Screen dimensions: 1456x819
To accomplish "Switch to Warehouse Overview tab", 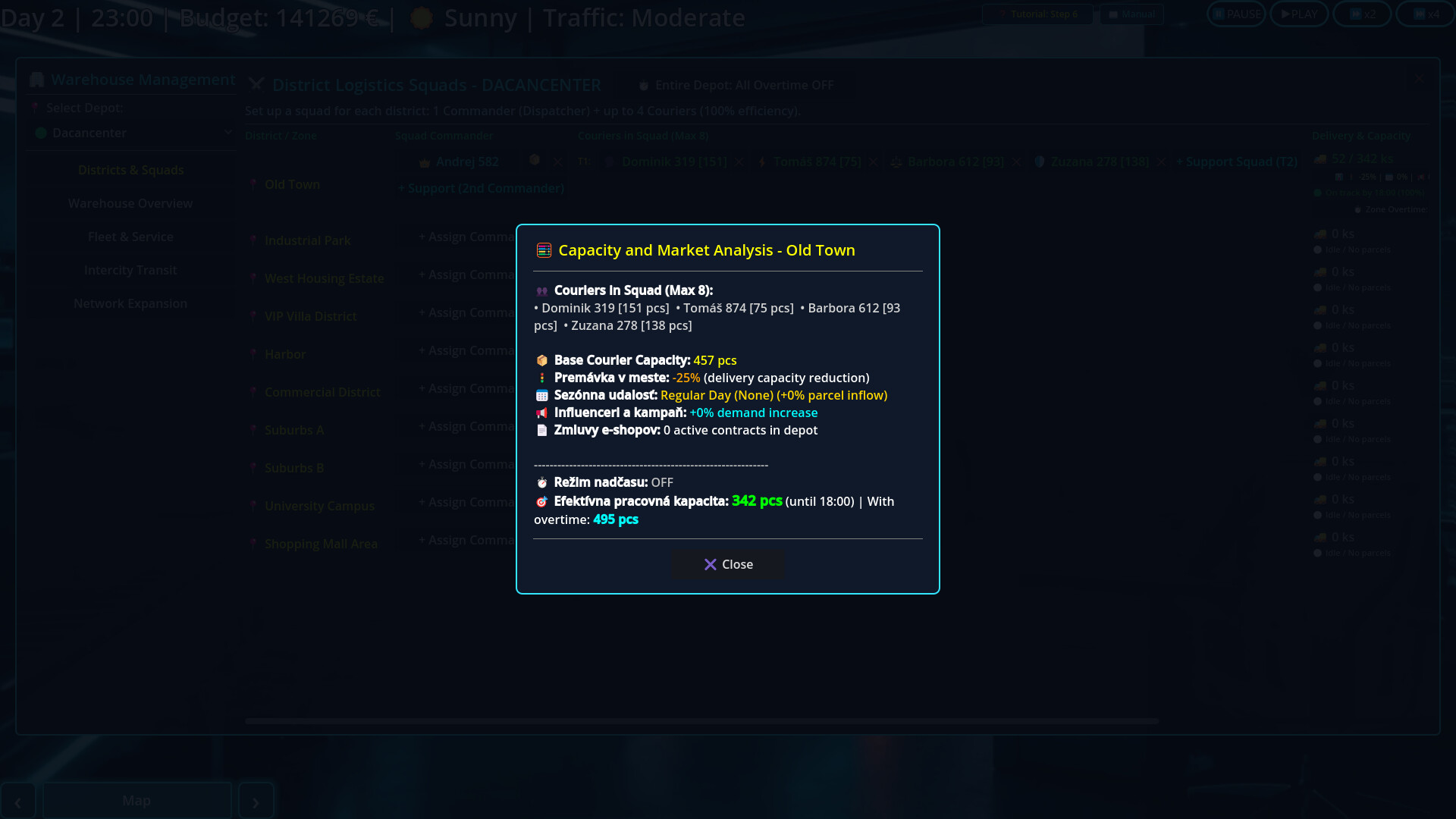I will (130, 203).
